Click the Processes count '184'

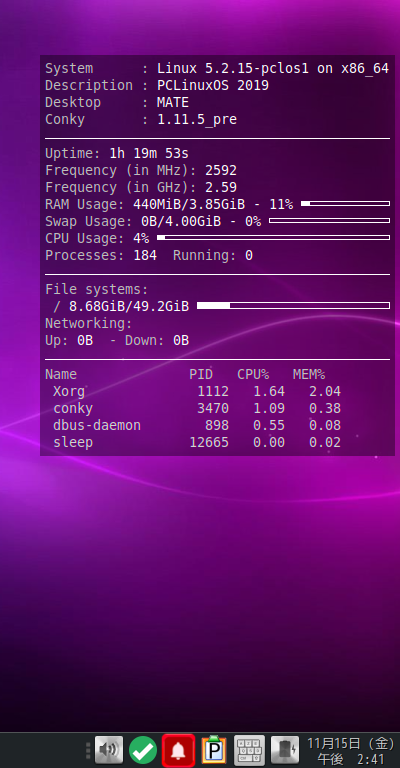[145, 256]
